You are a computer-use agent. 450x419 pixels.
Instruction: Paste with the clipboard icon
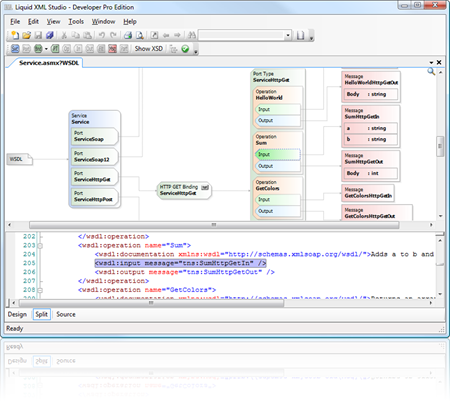(87, 35)
